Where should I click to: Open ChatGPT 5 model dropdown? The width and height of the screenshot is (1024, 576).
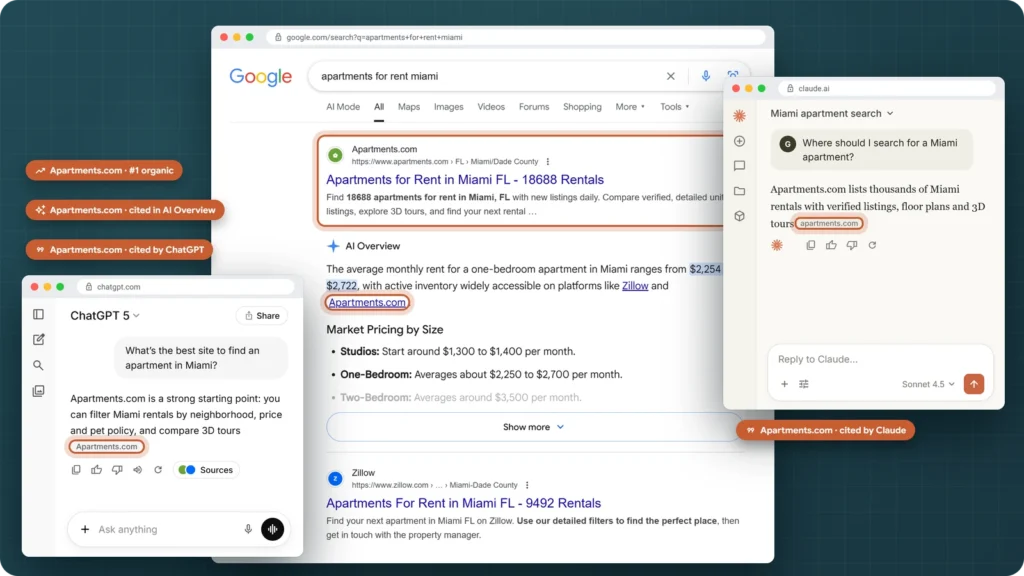[x=105, y=315]
